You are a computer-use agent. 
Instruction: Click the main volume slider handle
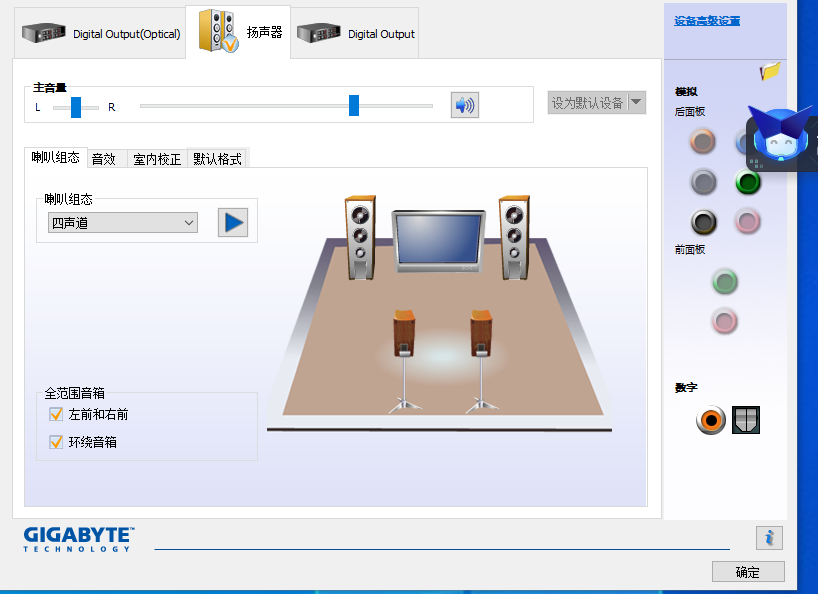(354, 105)
